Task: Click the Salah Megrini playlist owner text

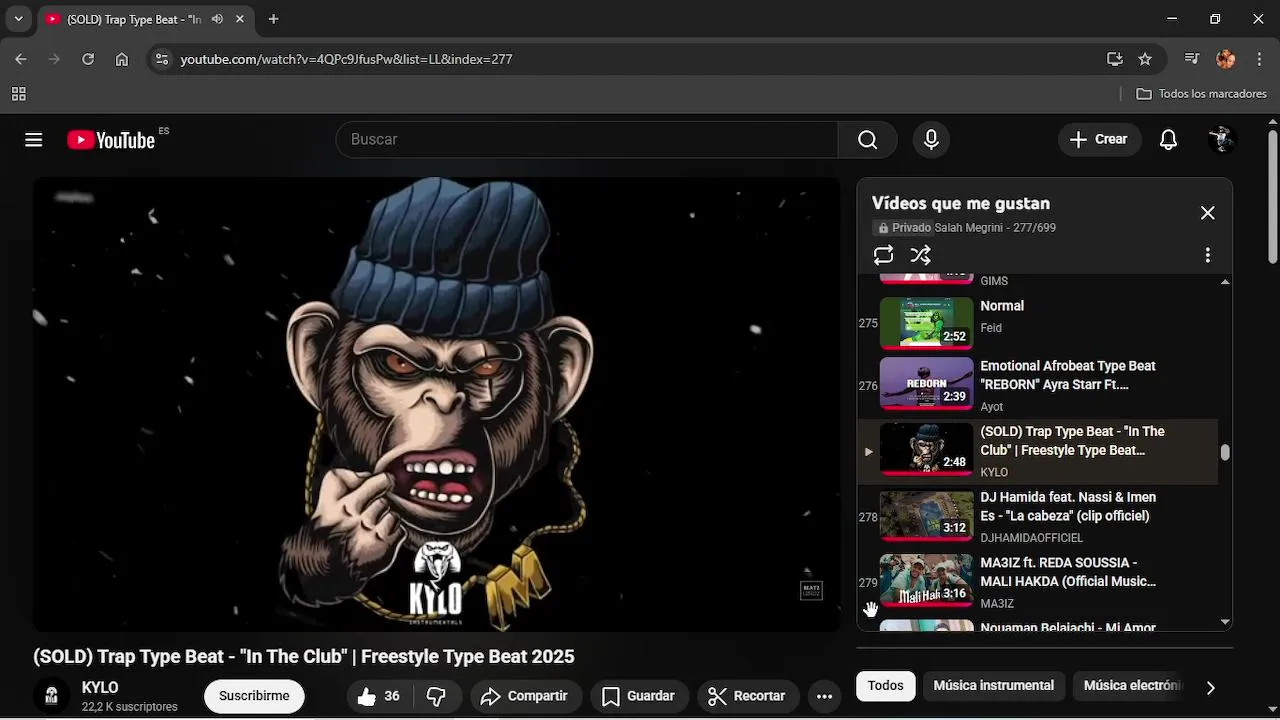Action: click(970, 228)
